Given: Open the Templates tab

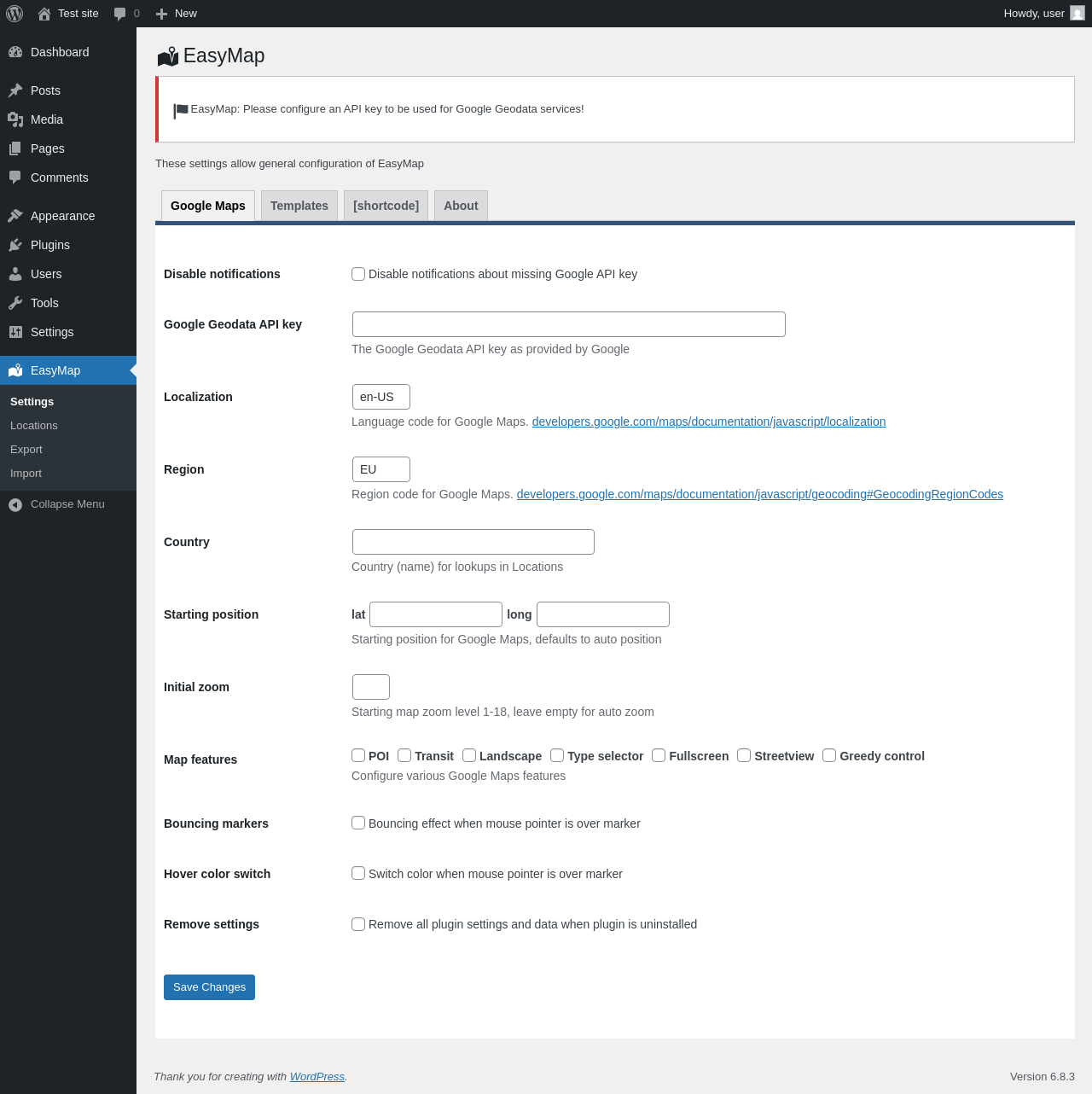Looking at the screenshot, I should click(299, 206).
